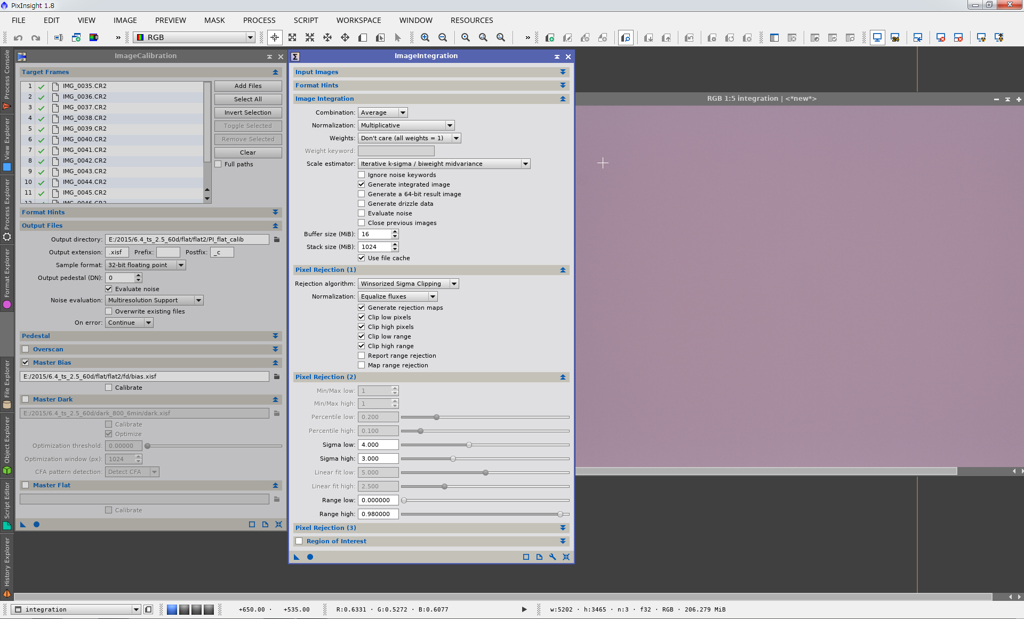This screenshot has width=1024, height=619.
Task: Open the Weights dropdown
Action: pyautogui.click(x=410, y=138)
